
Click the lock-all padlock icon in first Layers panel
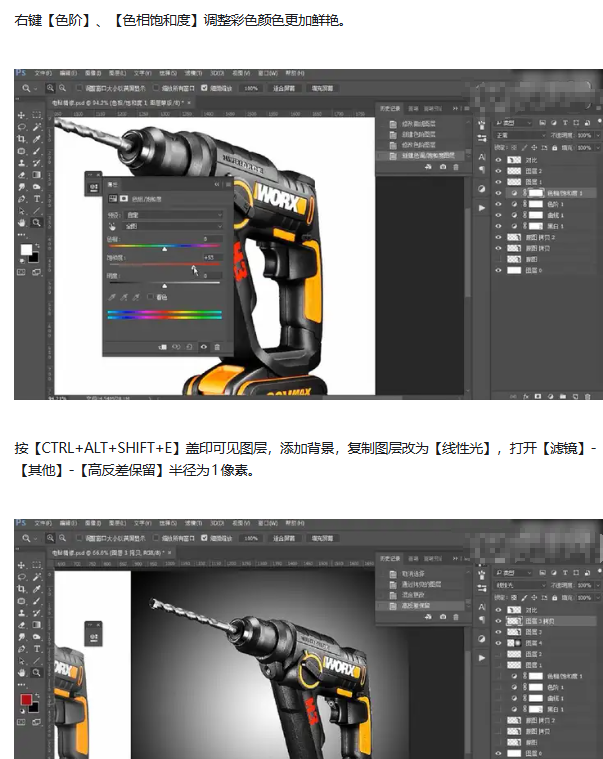555,148
